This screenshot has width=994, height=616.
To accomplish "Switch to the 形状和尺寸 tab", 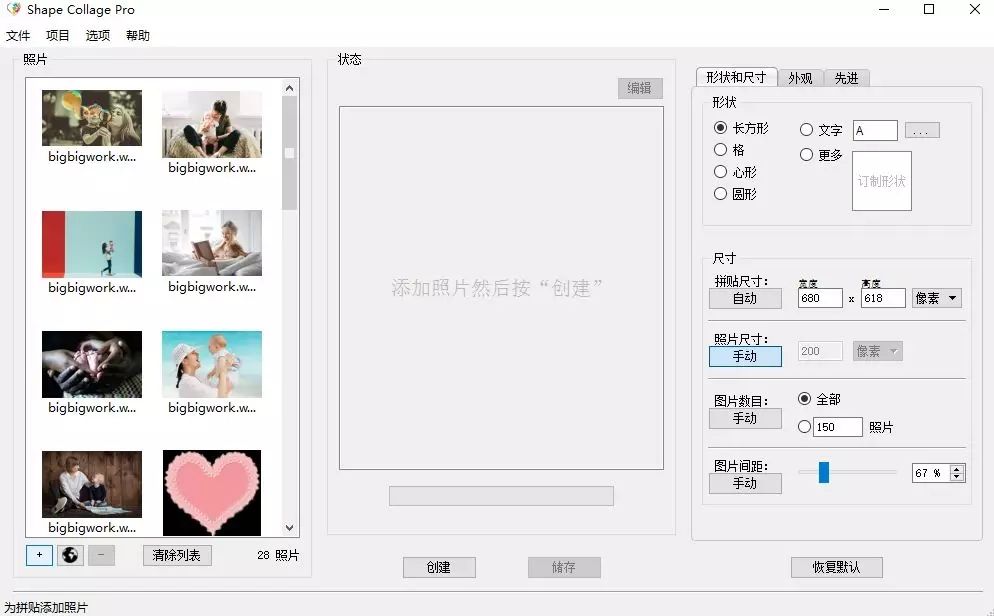I will coord(736,77).
